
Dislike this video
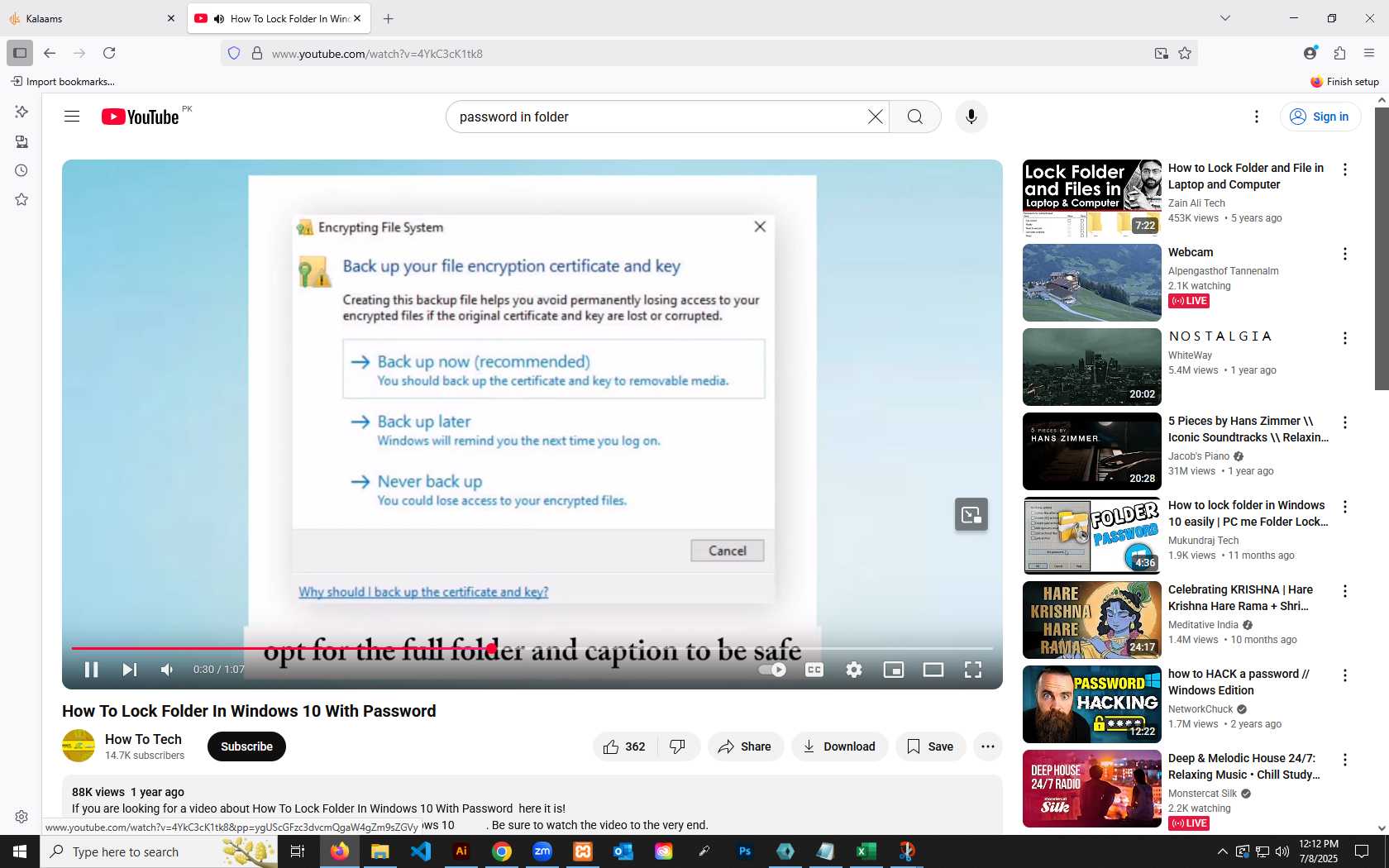tap(678, 746)
